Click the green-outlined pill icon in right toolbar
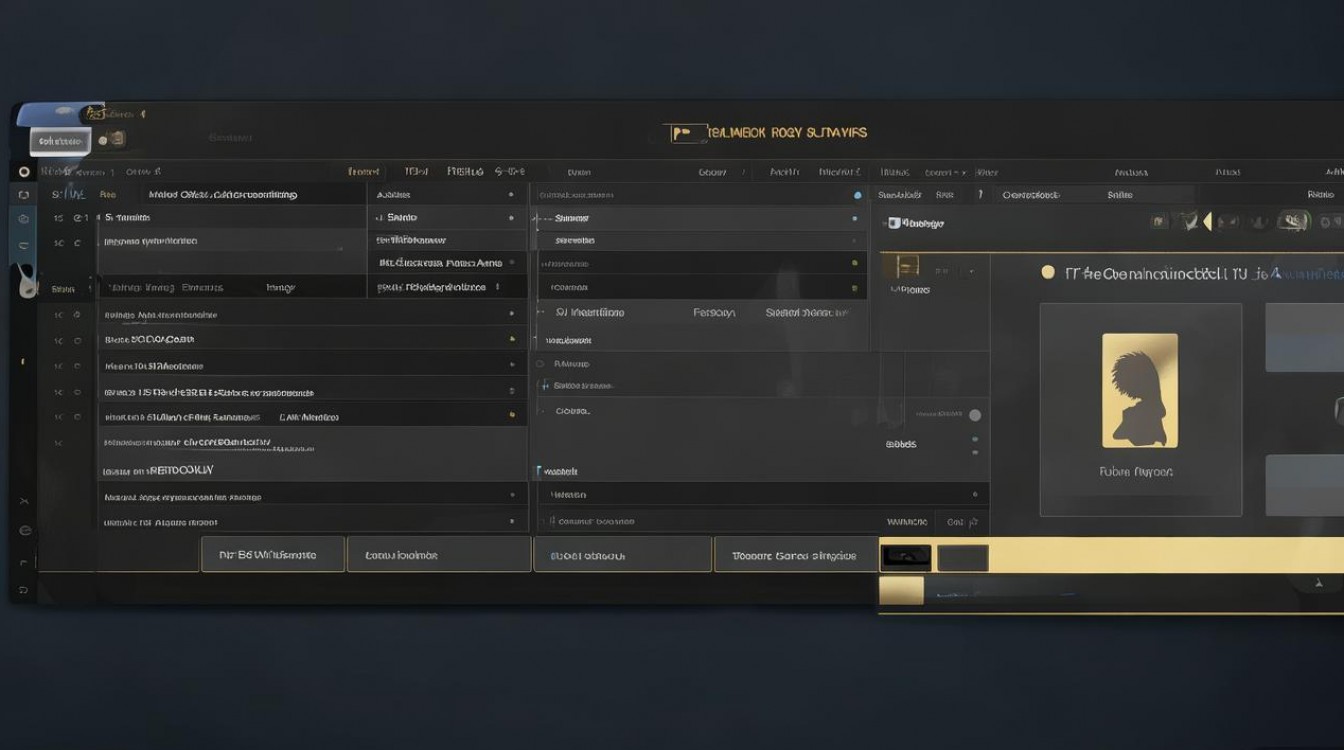1344x750 pixels. point(1294,221)
